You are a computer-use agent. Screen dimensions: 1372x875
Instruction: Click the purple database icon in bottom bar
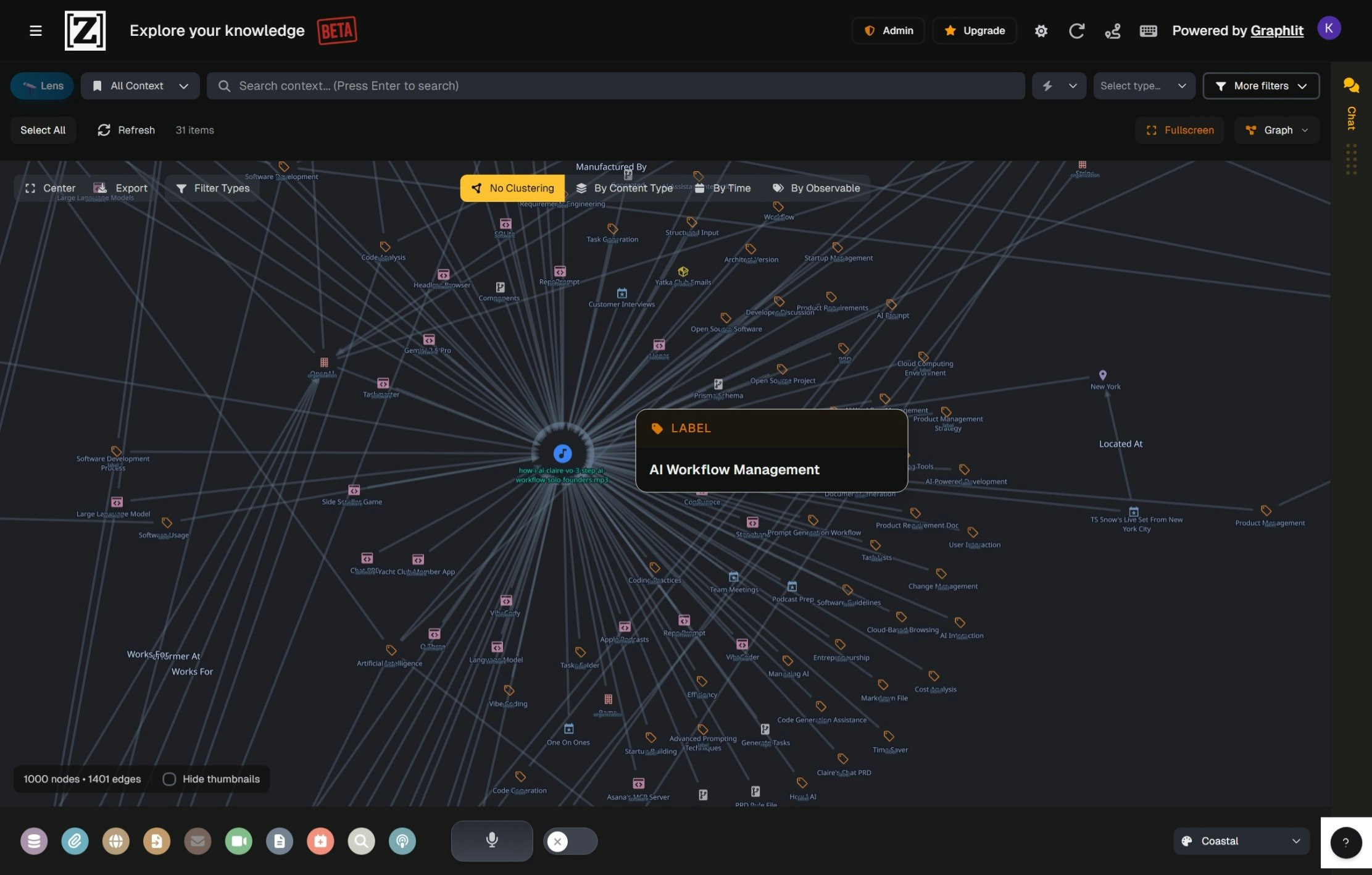coord(34,841)
